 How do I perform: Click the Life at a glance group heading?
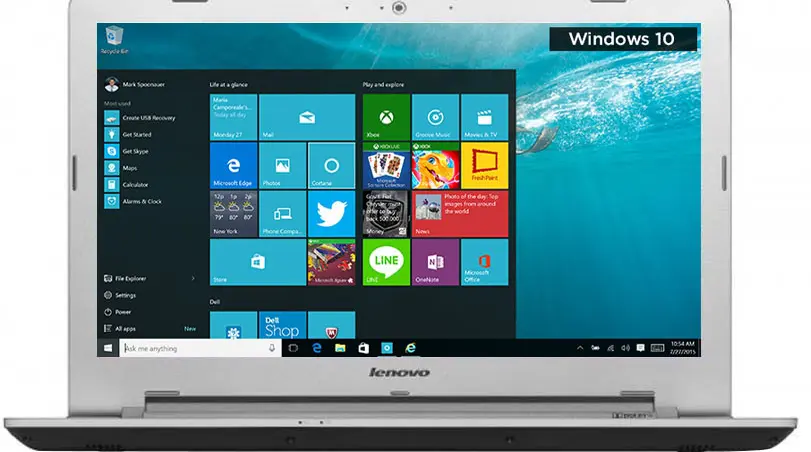pos(229,84)
